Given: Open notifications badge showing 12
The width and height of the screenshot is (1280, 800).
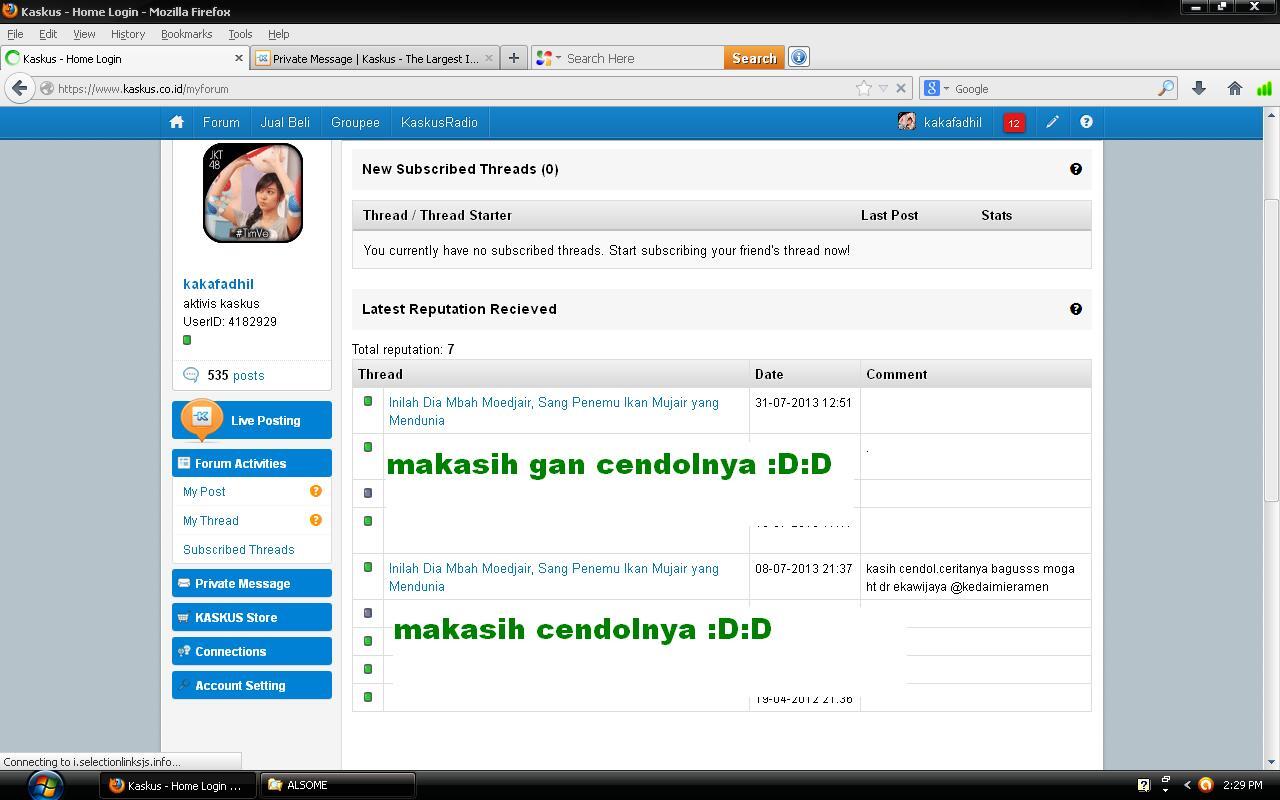Looking at the screenshot, I should pos(1014,123).
